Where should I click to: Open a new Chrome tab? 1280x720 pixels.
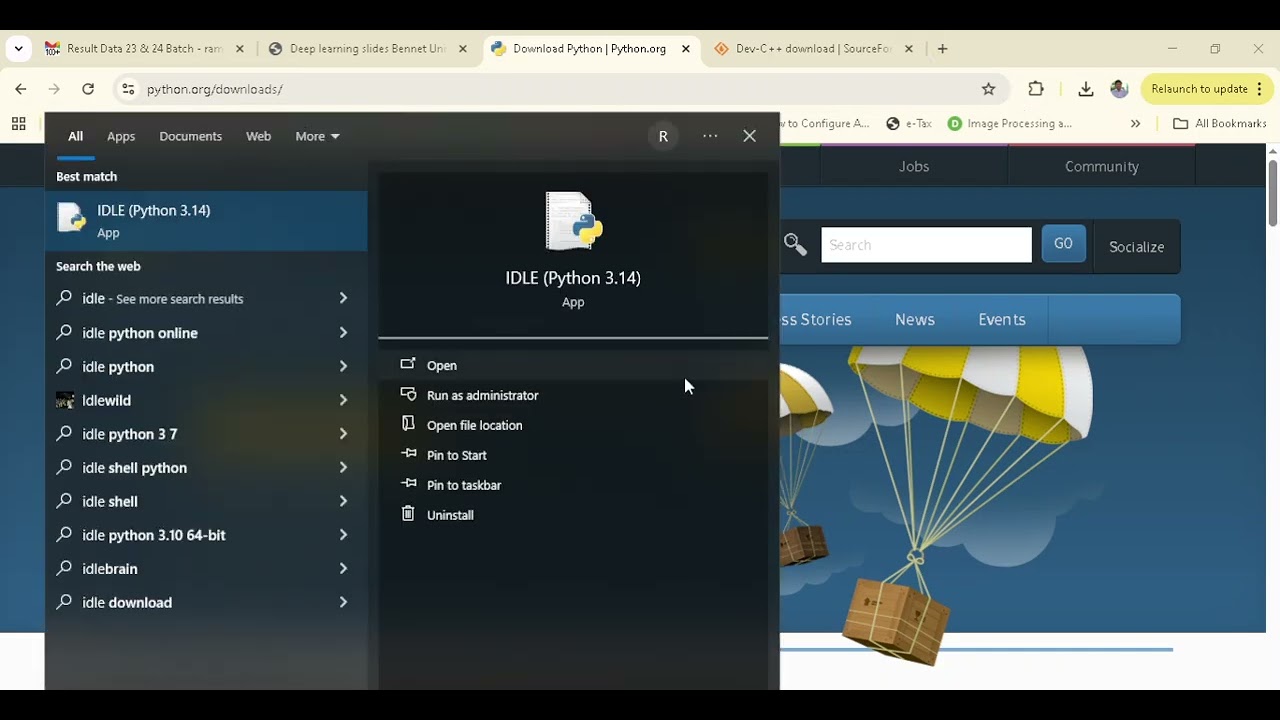942,49
